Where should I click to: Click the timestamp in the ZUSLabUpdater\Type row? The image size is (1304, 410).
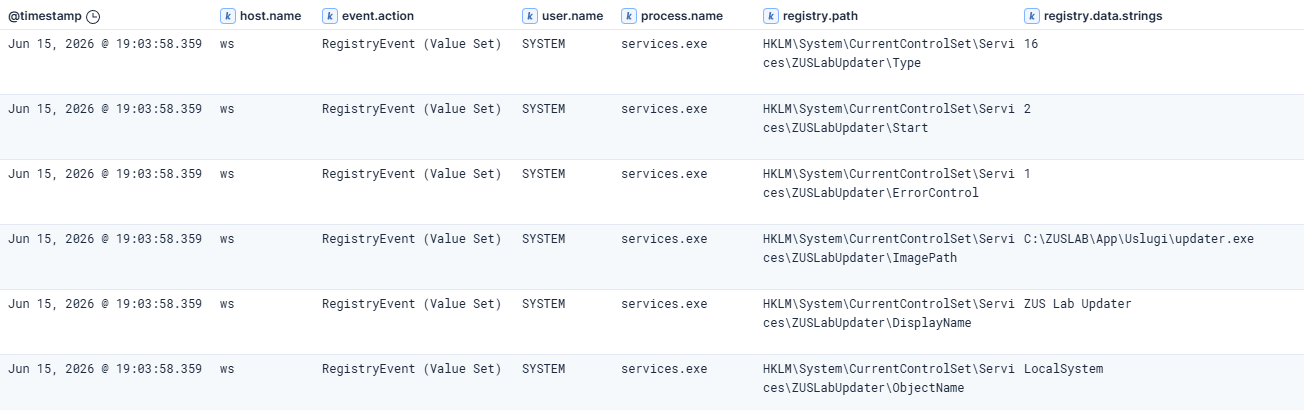(105, 44)
